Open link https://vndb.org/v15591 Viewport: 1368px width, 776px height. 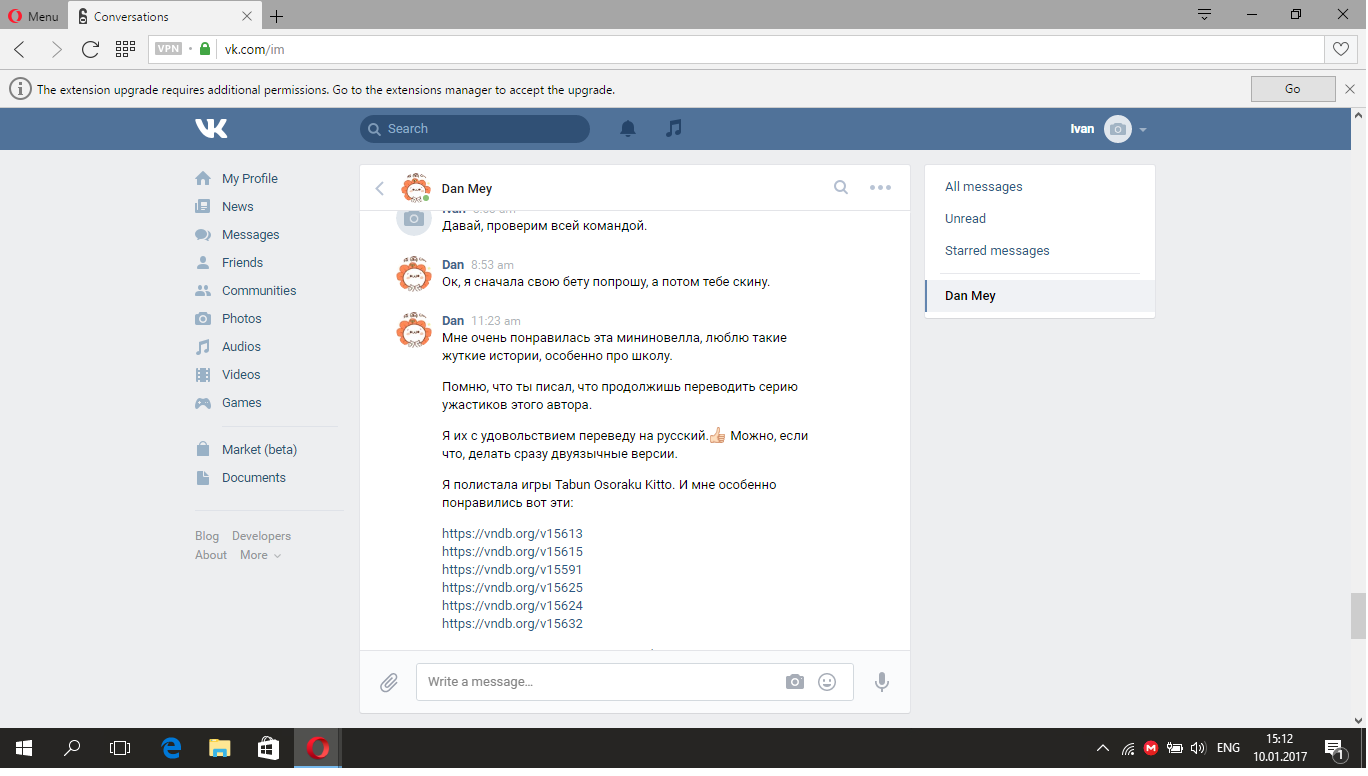click(x=512, y=570)
